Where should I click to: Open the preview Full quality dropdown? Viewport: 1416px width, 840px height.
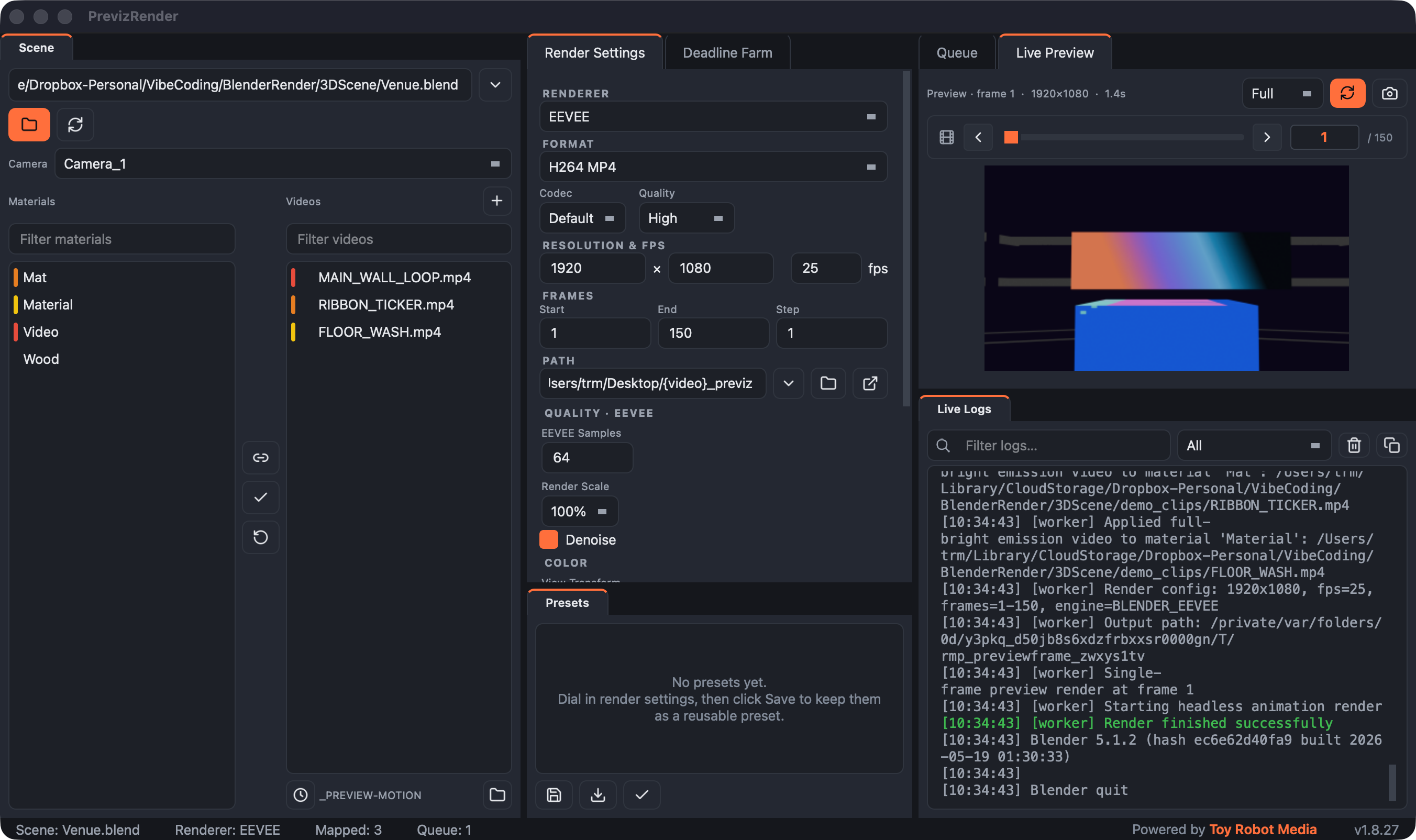click(x=1282, y=93)
